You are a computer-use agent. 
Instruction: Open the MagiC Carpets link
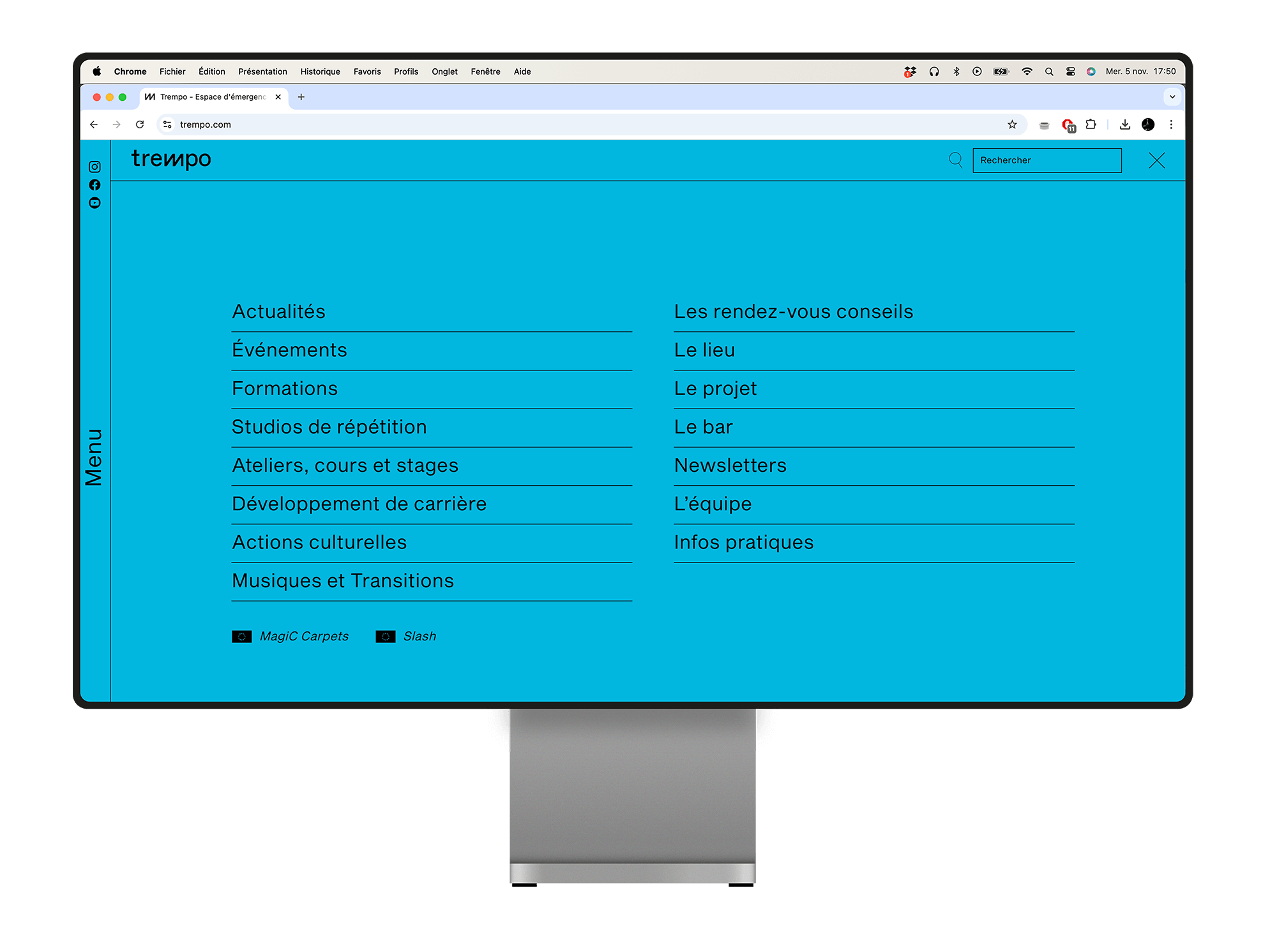[x=304, y=636]
